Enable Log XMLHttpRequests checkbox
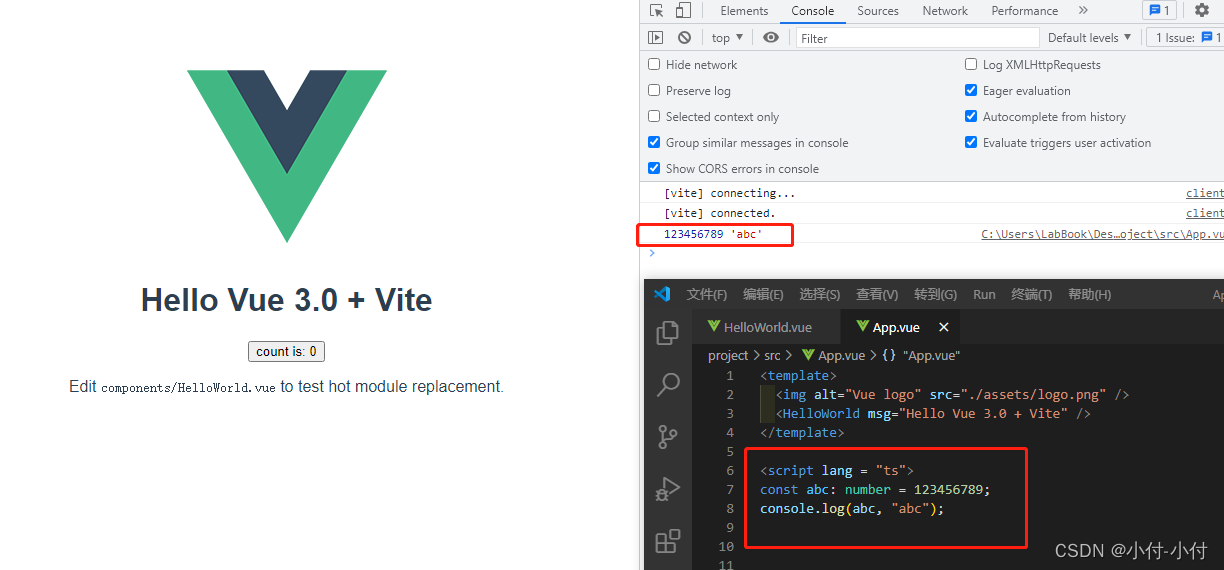Image resolution: width=1224 pixels, height=570 pixels. (x=971, y=64)
